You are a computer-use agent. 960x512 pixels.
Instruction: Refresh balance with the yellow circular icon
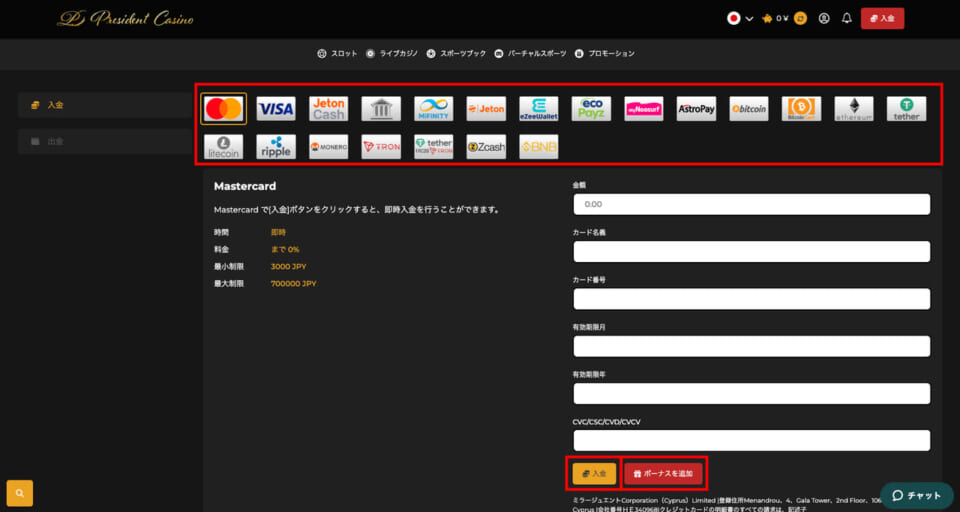point(800,18)
